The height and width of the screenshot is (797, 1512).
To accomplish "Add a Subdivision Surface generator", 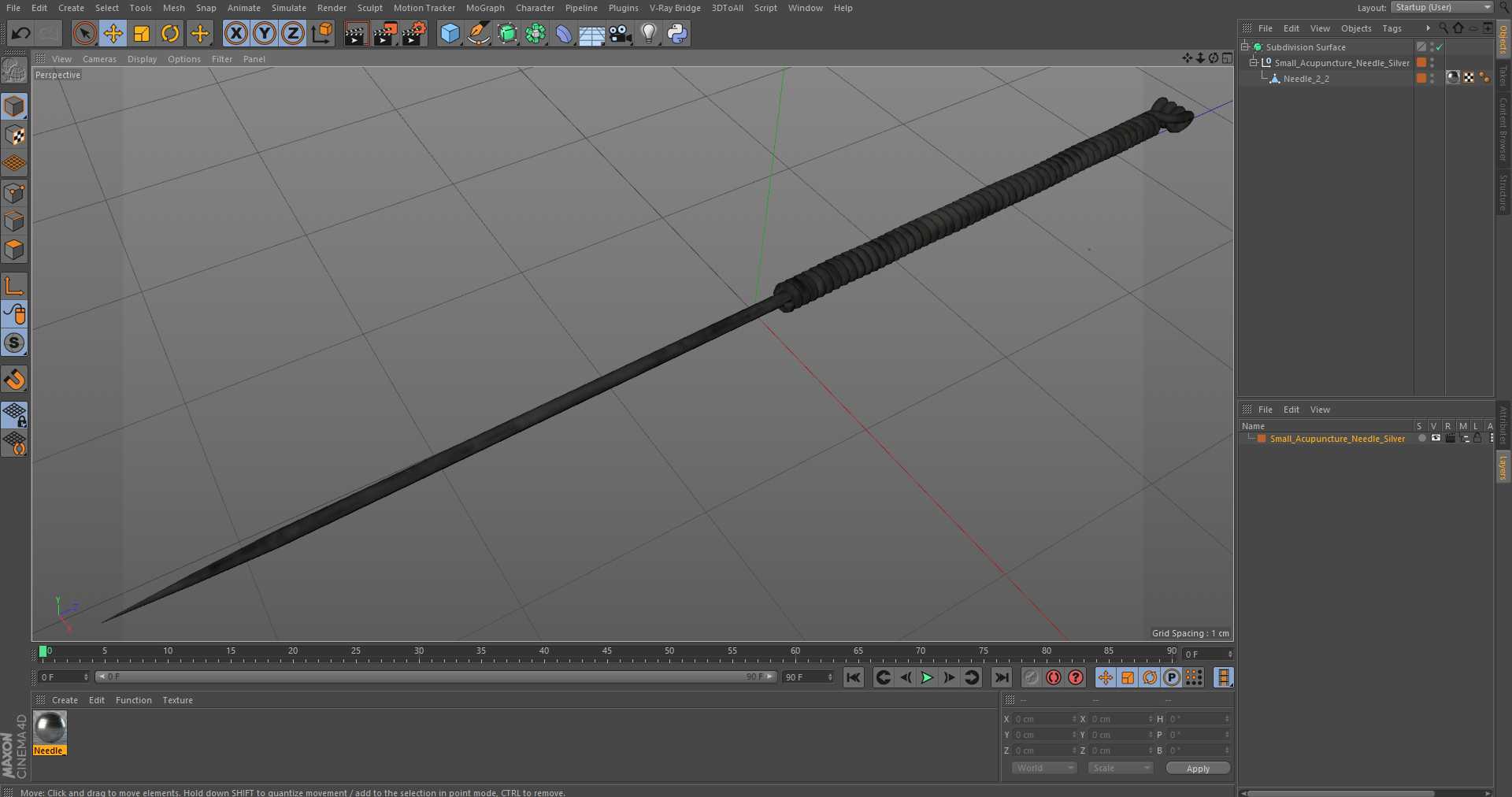I will [507, 33].
